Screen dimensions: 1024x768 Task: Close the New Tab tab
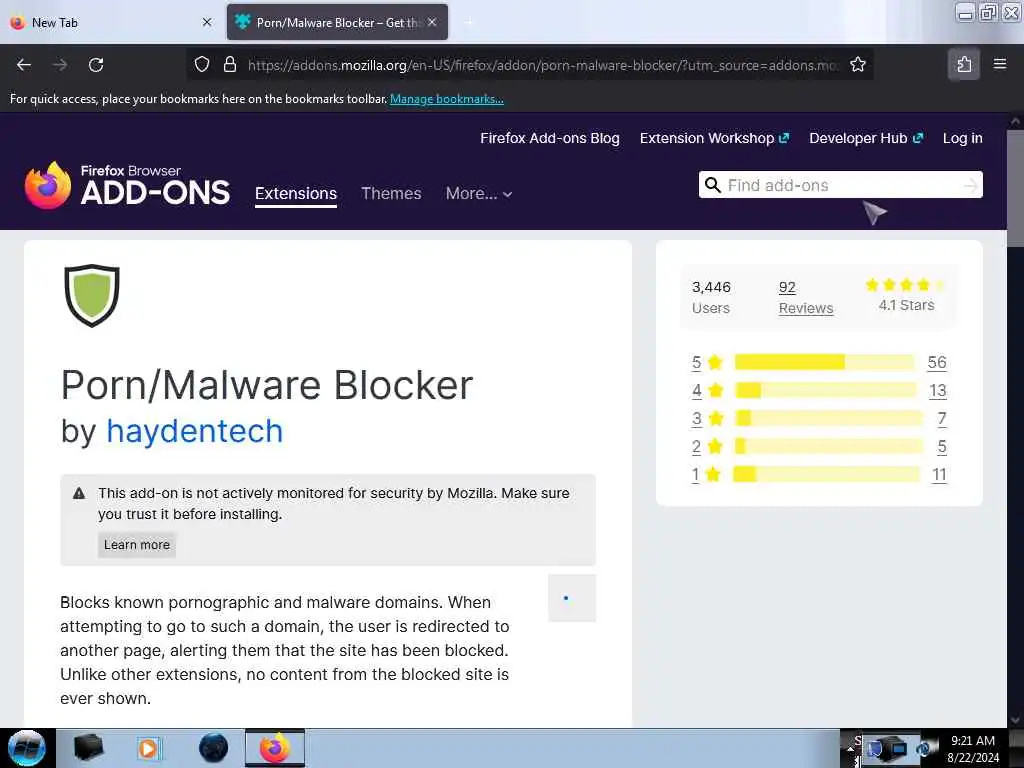pos(207,22)
